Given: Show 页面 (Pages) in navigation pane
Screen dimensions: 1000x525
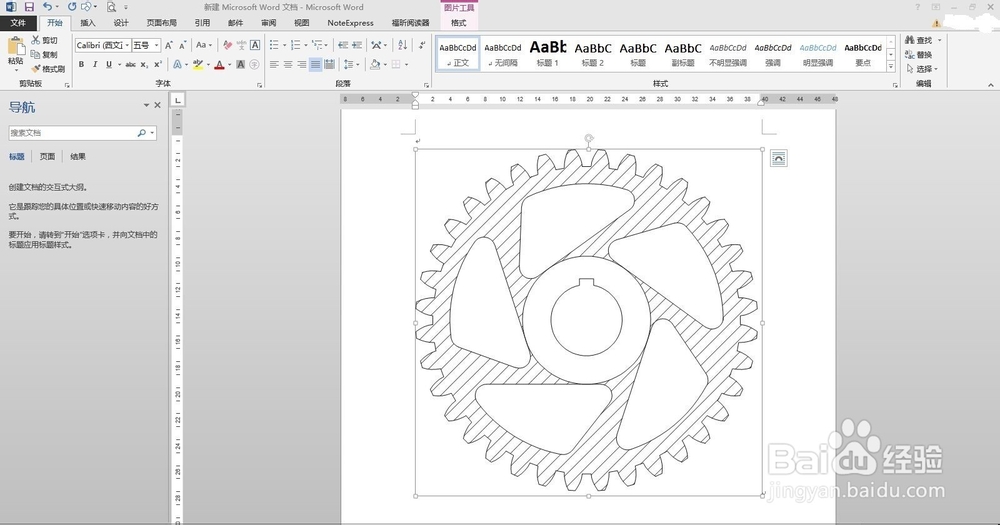Looking at the screenshot, I should pyautogui.click(x=47, y=156).
